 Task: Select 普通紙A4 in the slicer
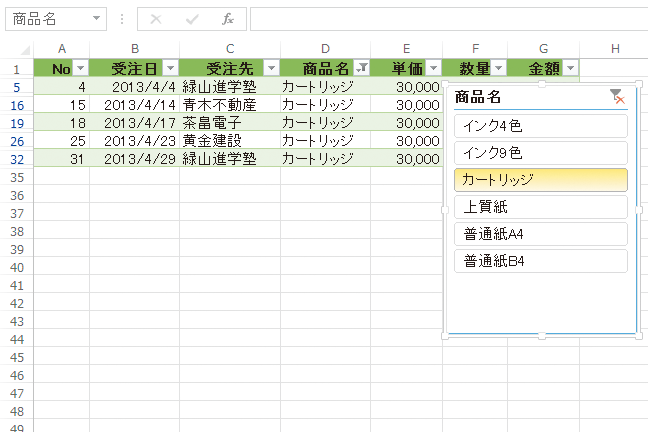click(541, 234)
